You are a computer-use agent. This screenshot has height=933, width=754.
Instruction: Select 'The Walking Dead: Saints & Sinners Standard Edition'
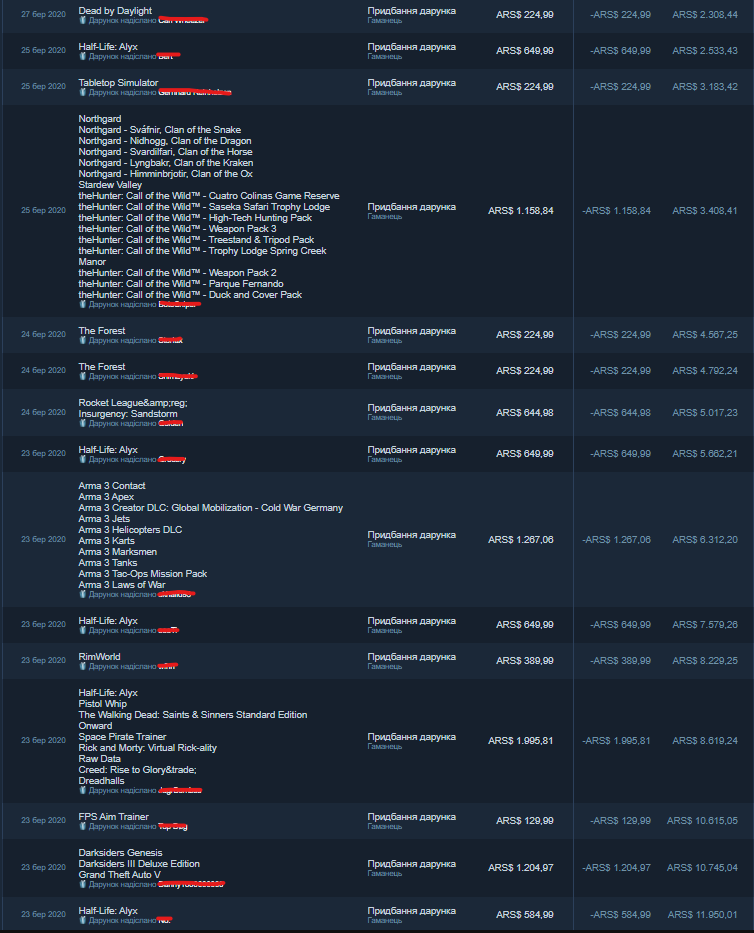[x=193, y=715]
